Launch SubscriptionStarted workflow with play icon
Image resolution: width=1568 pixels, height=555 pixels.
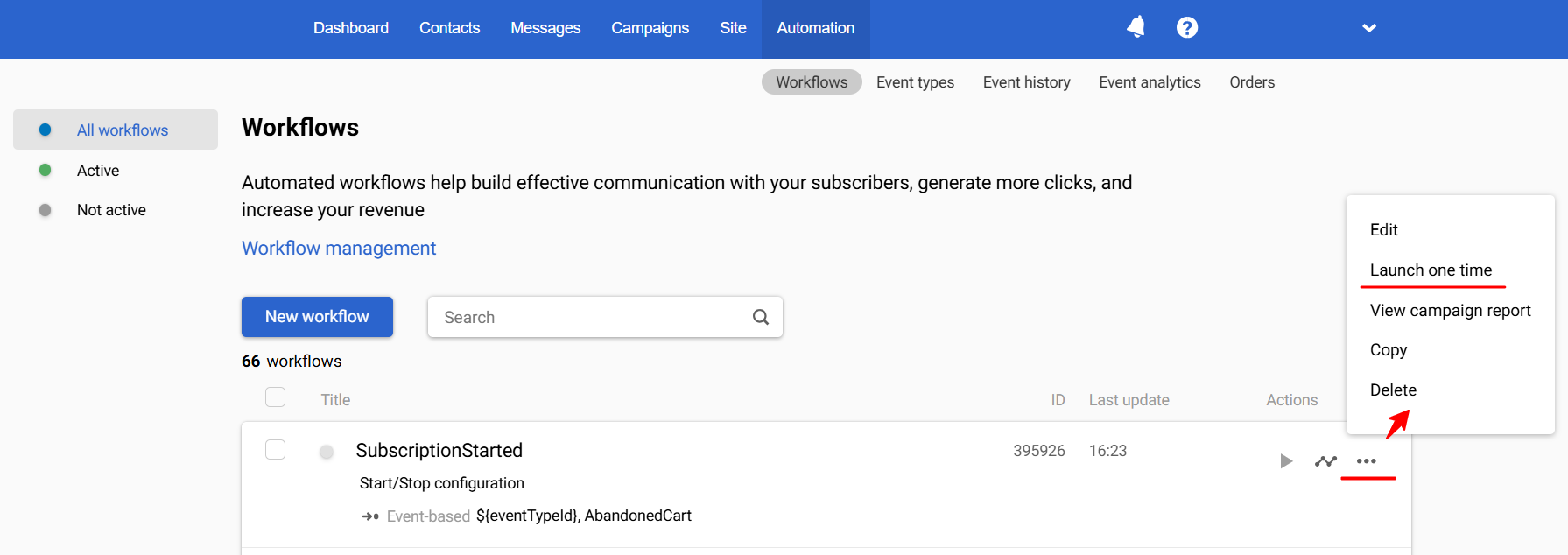pos(1285,461)
